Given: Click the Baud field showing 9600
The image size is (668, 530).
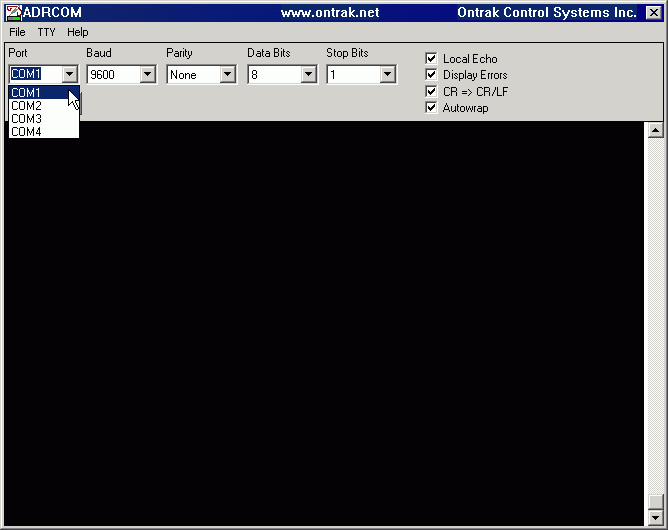Looking at the screenshot, I should coord(114,74).
